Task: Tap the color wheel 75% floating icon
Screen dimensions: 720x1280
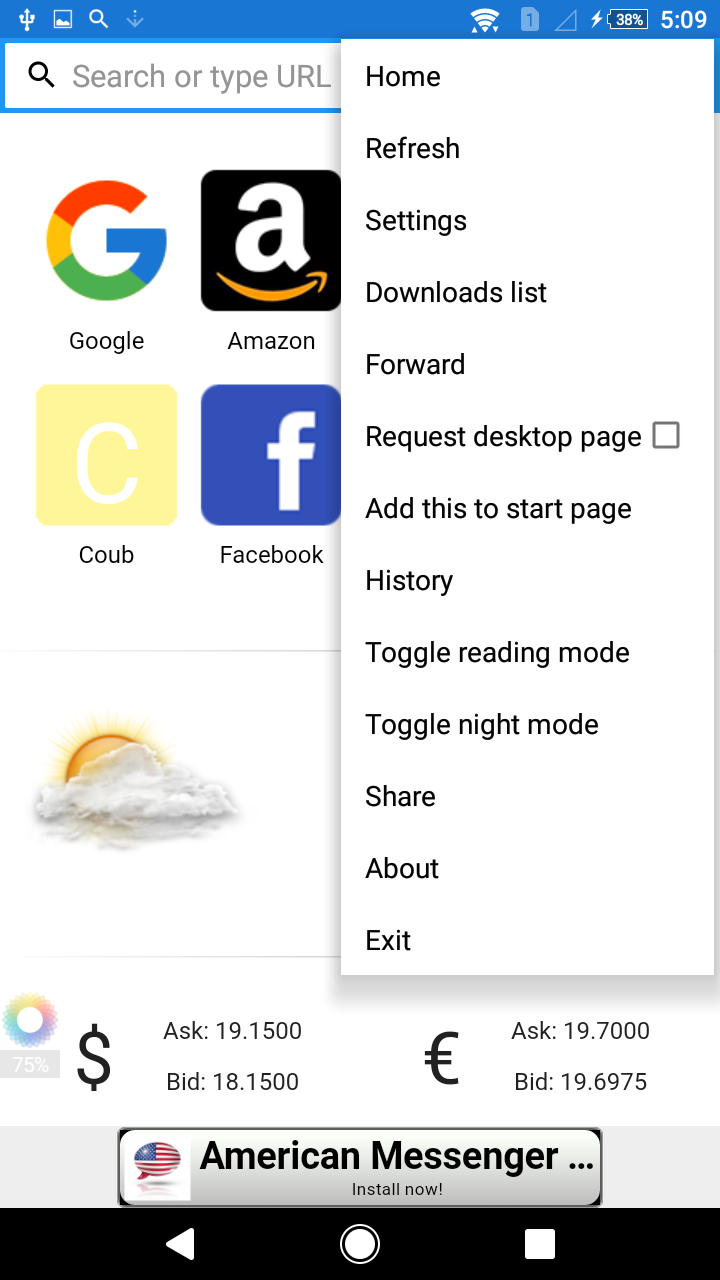Action: pyautogui.click(x=30, y=1022)
